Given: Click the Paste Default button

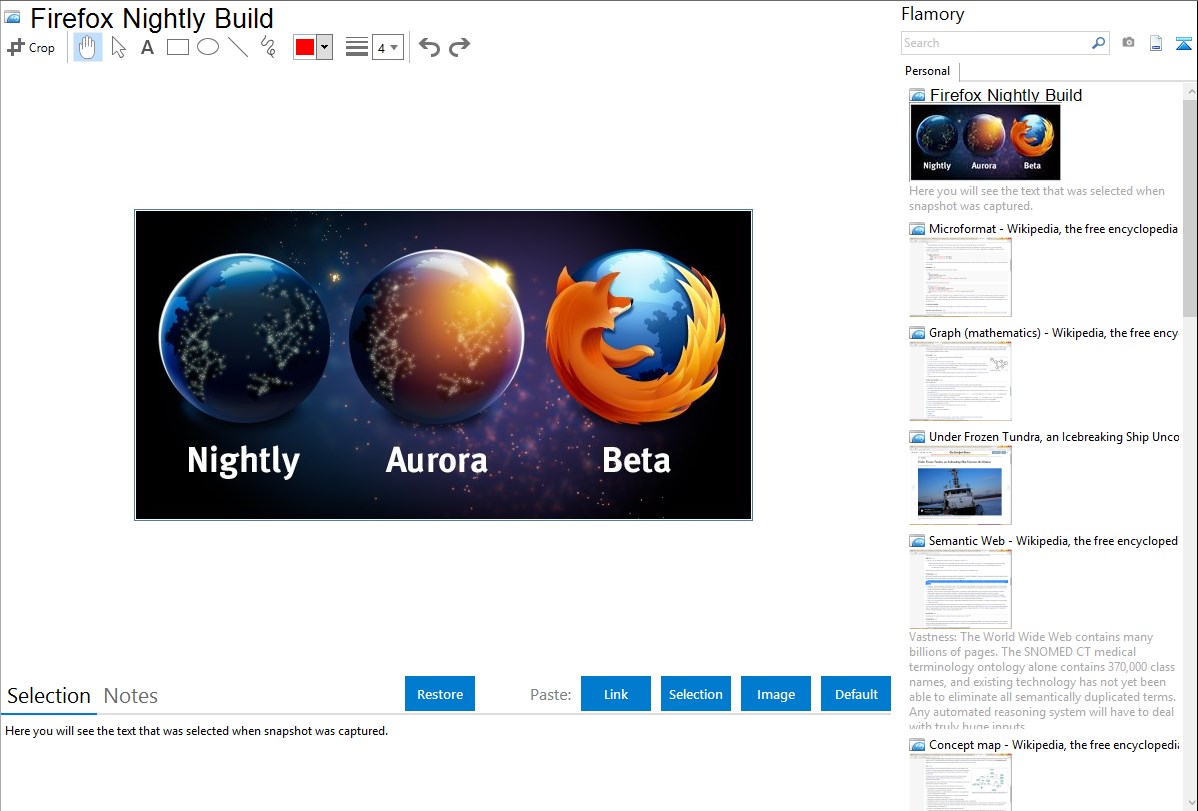Looking at the screenshot, I should click(x=856, y=694).
